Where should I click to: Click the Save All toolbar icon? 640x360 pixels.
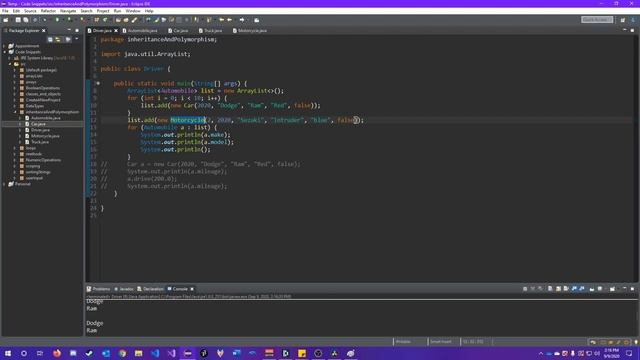pos(26,20)
